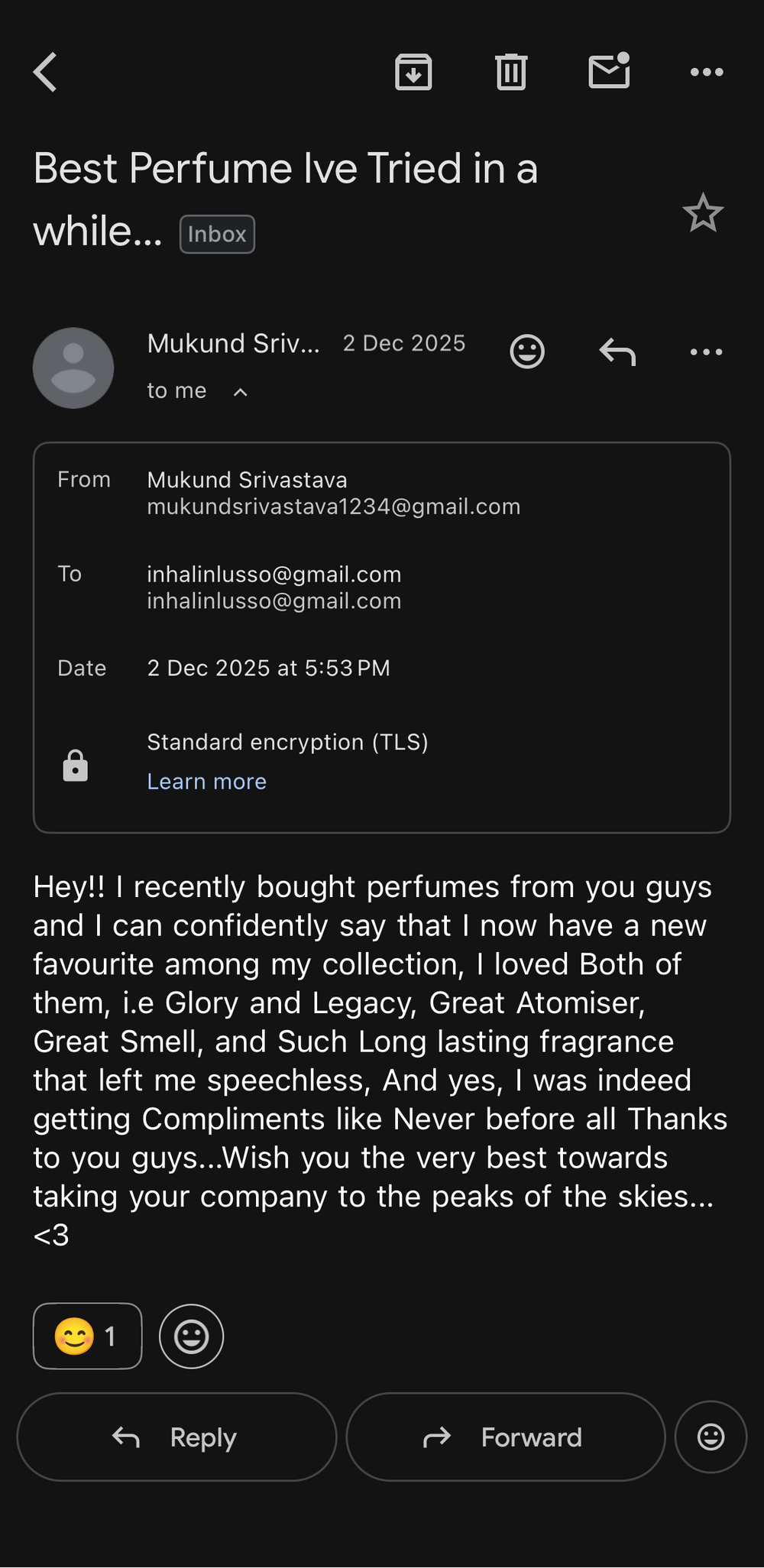764x1568 pixels.
Task: Add reaction next to emoji chip
Action: point(191,1336)
